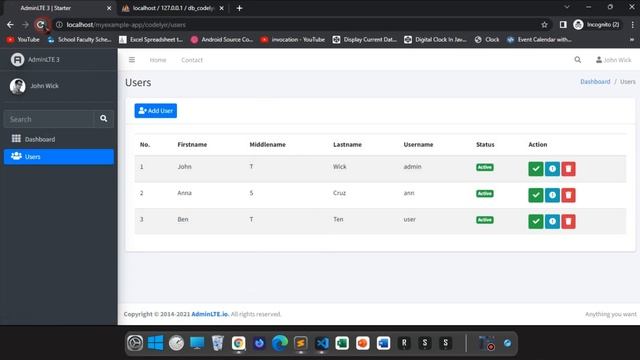Viewport: 640px width, 360px height.
Task: Open Dashboard in the sidebar
Action: point(58,139)
